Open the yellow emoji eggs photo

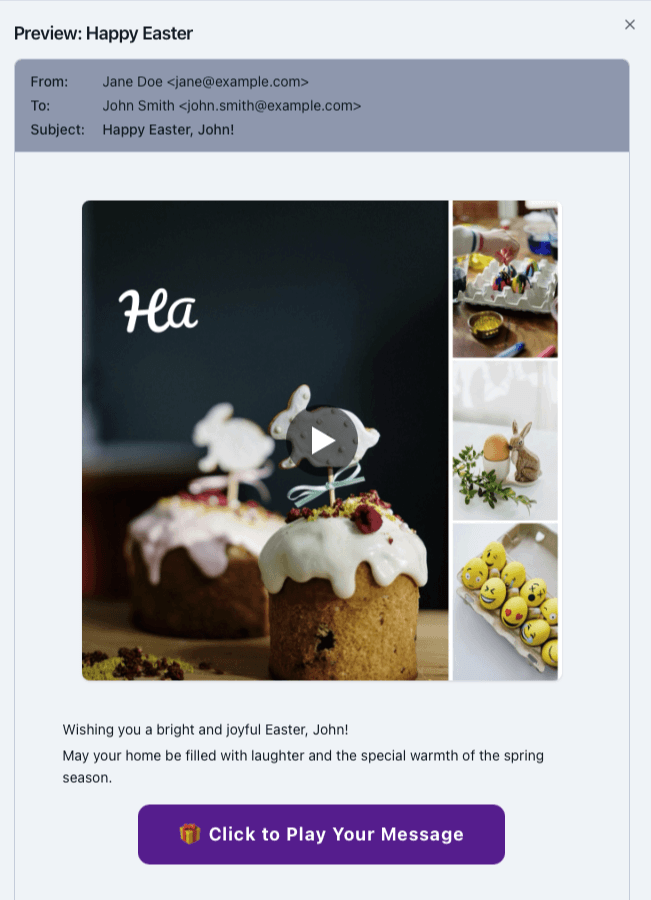tap(505, 602)
